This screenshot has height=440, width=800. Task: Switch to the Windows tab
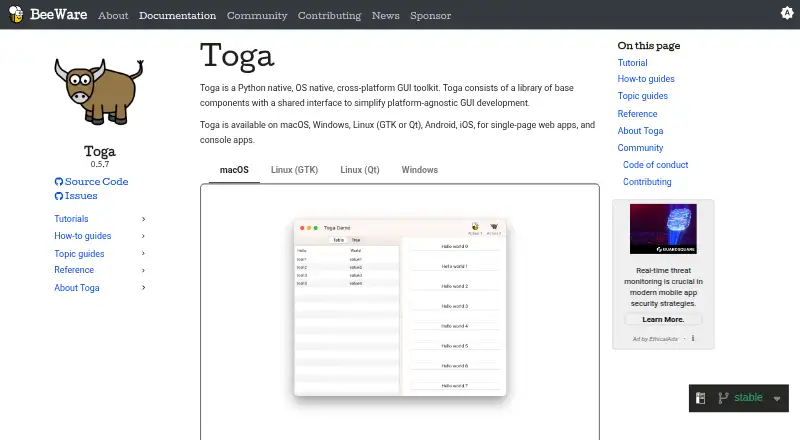(419, 170)
